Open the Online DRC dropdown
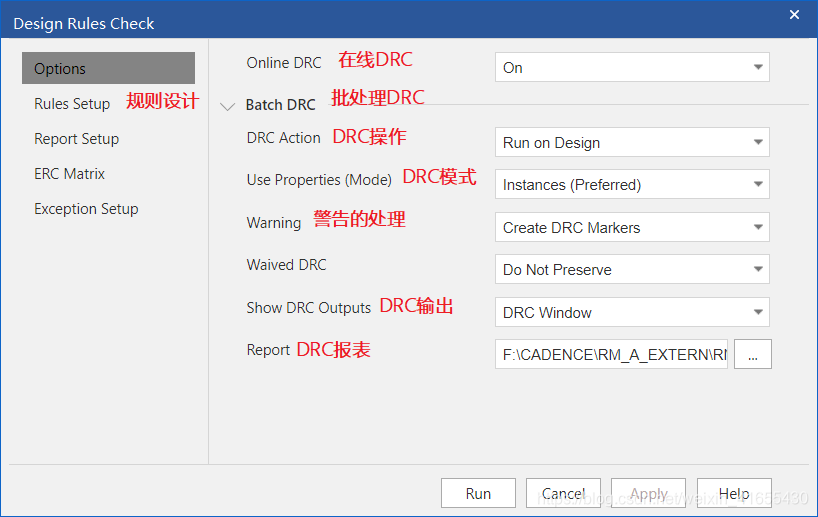 tap(632, 68)
